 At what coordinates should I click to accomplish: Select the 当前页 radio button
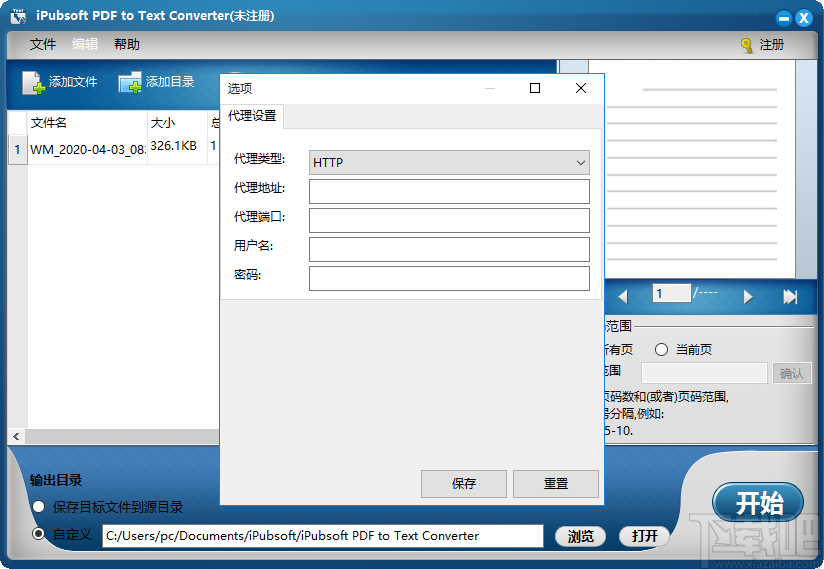(x=661, y=349)
